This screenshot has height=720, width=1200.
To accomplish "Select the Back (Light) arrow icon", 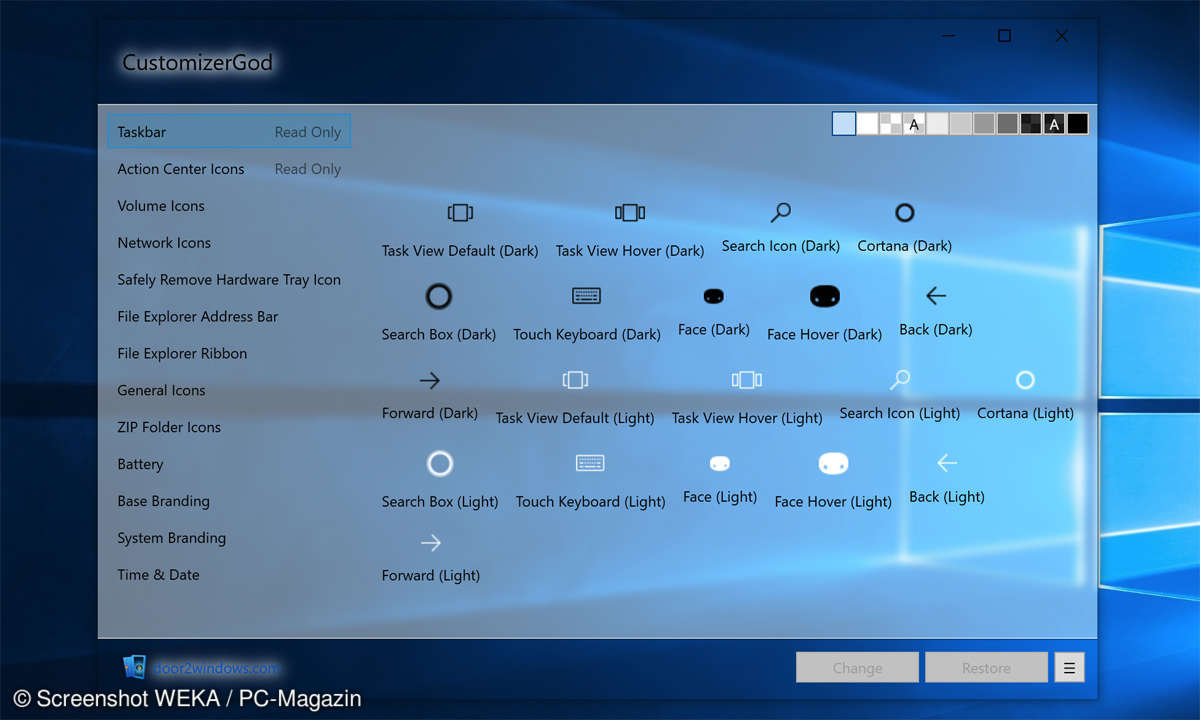I will click(x=947, y=463).
